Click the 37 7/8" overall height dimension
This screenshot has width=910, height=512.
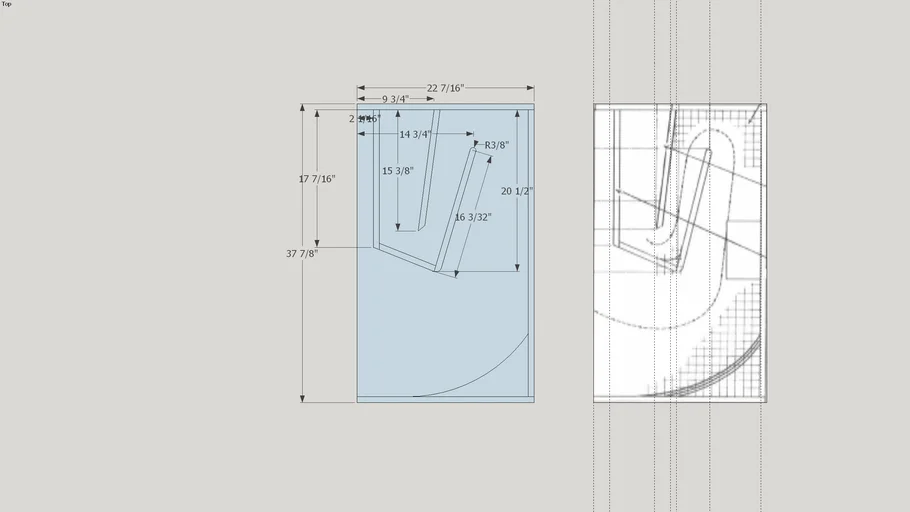pyautogui.click(x=302, y=254)
